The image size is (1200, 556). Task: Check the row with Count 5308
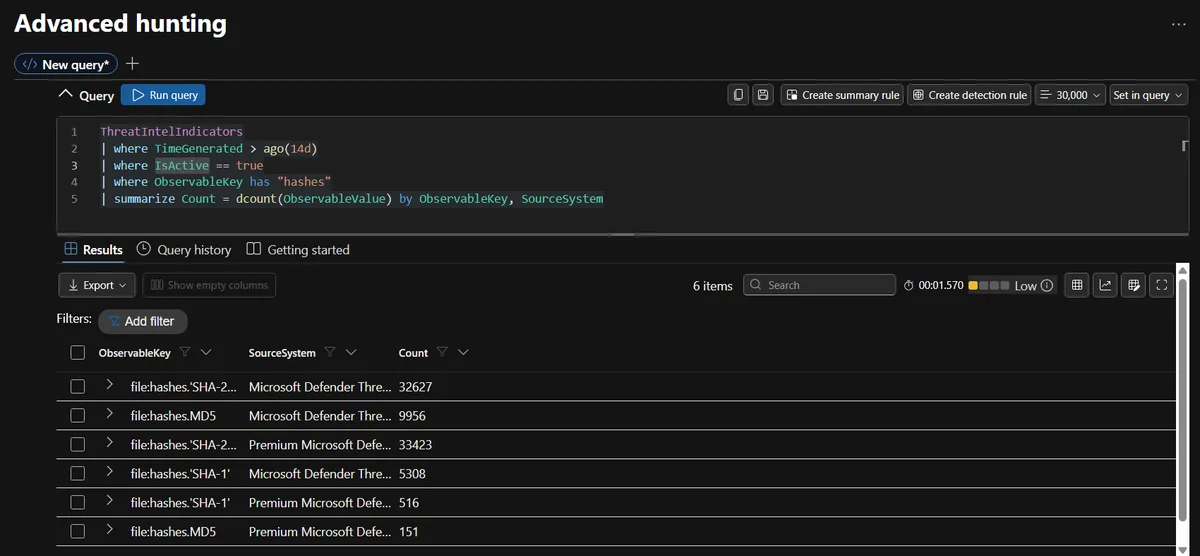click(78, 473)
